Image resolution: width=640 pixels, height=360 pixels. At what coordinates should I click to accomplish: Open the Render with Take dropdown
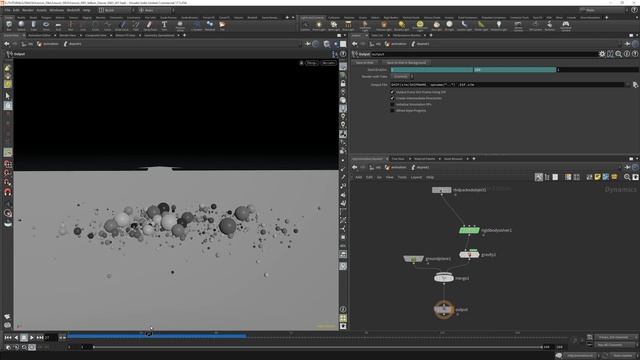(x=402, y=76)
